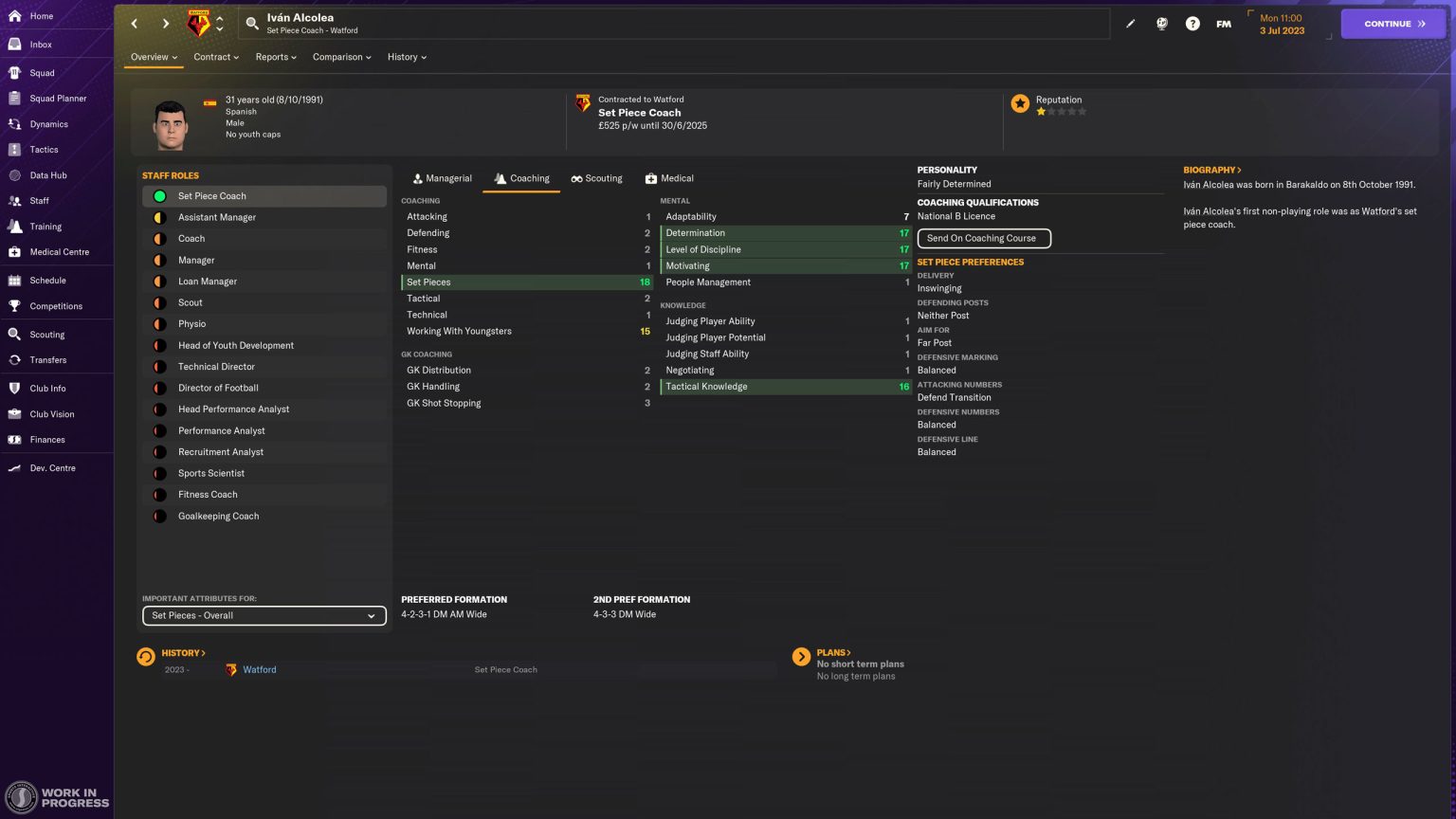This screenshot has height=819, width=1456.
Task: Open Medical Centre in the sidebar
Action: (x=59, y=252)
